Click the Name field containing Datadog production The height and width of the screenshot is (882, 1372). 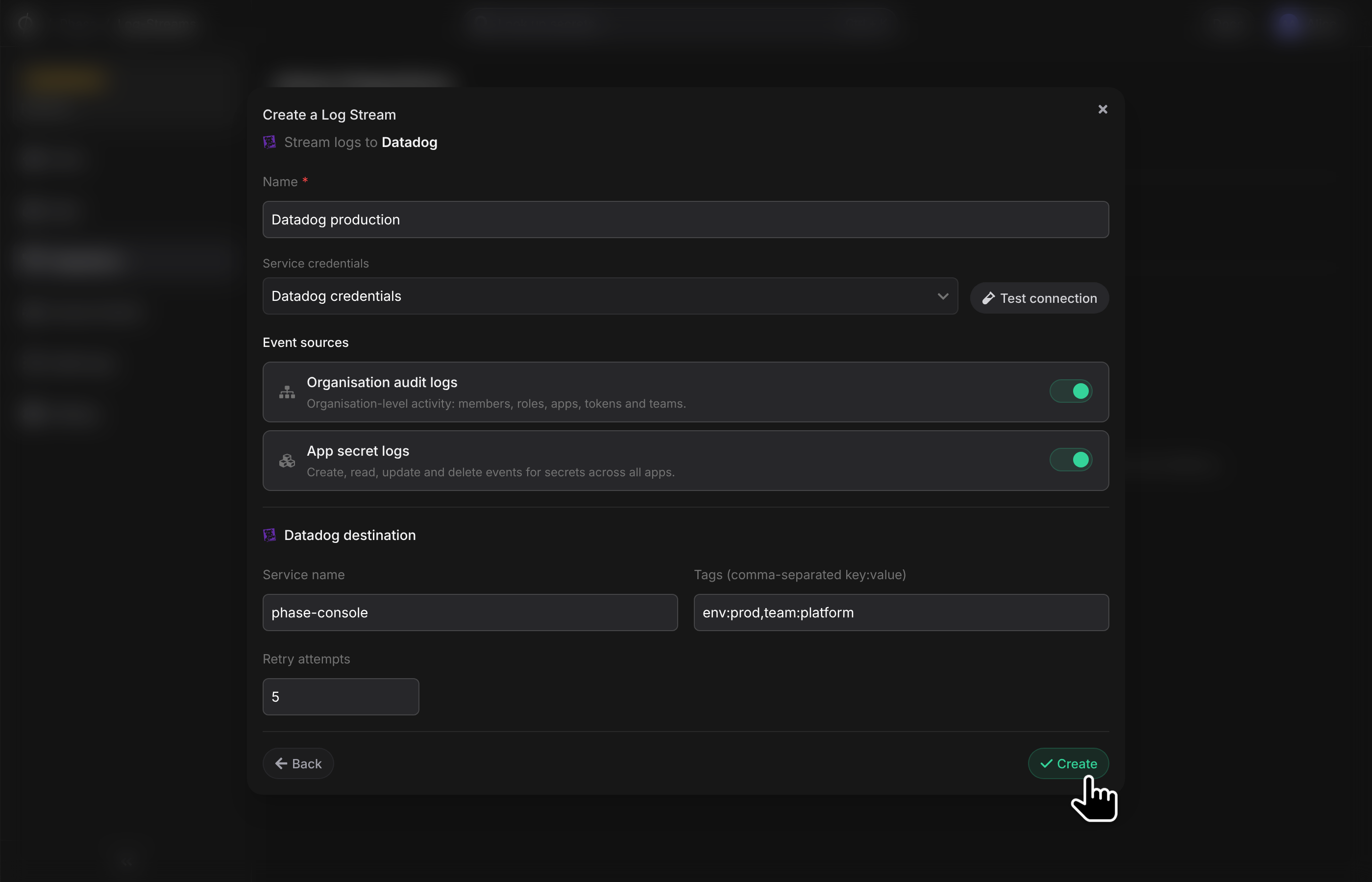coord(686,220)
